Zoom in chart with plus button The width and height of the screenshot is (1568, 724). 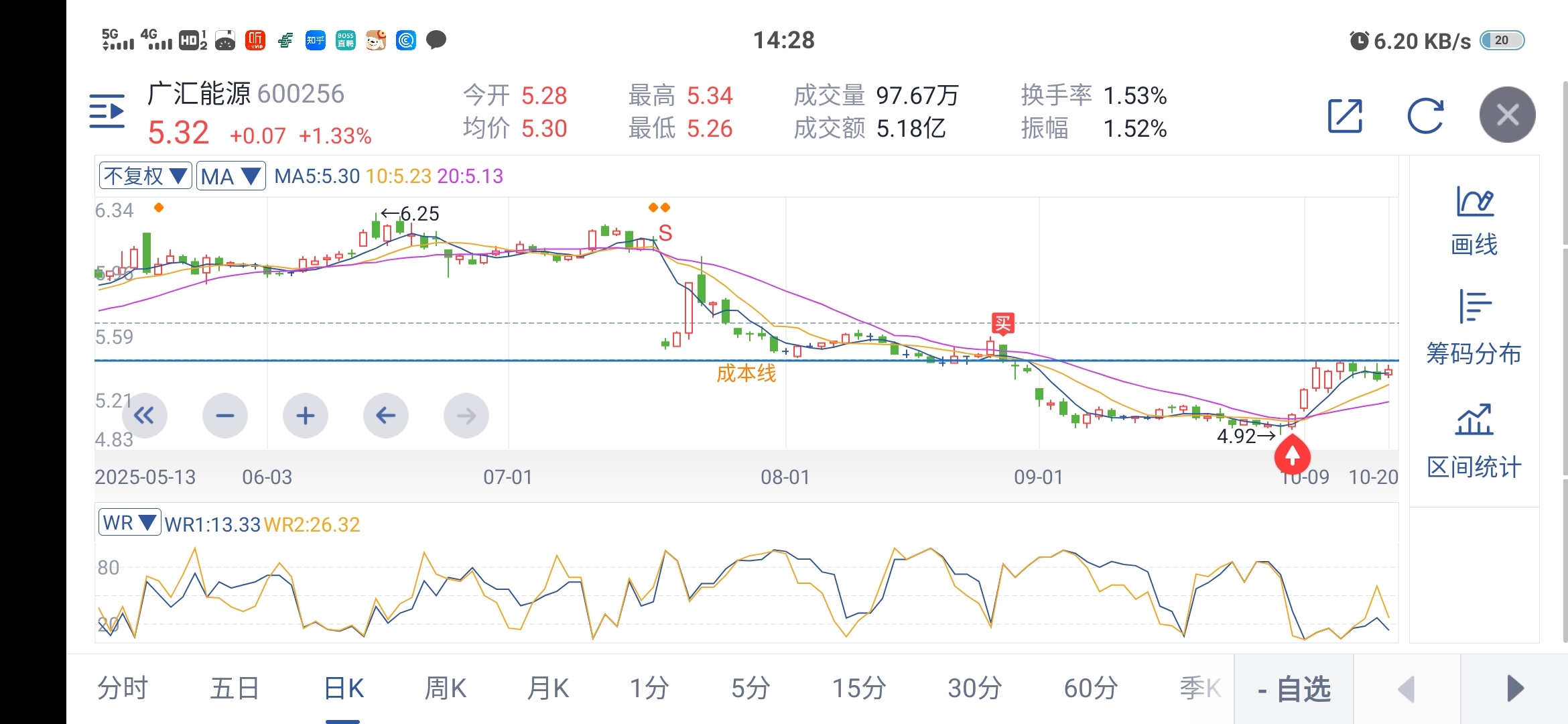tap(306, 416)
